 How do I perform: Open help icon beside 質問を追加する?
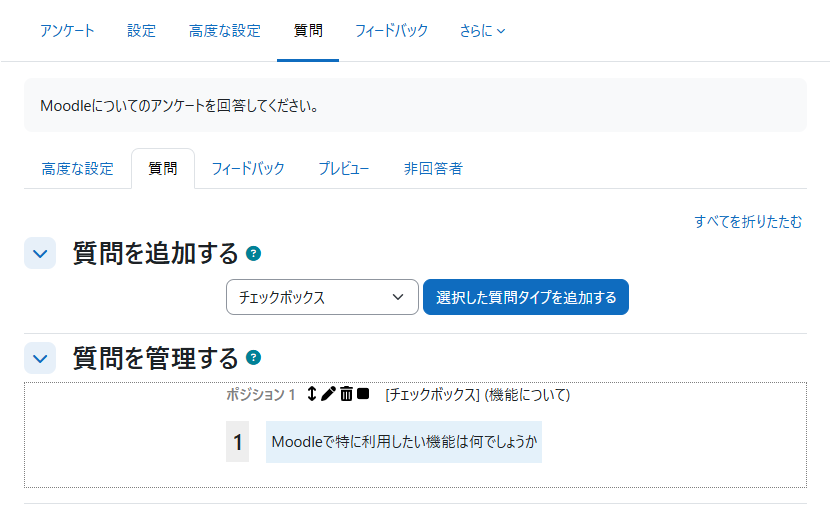253,253
